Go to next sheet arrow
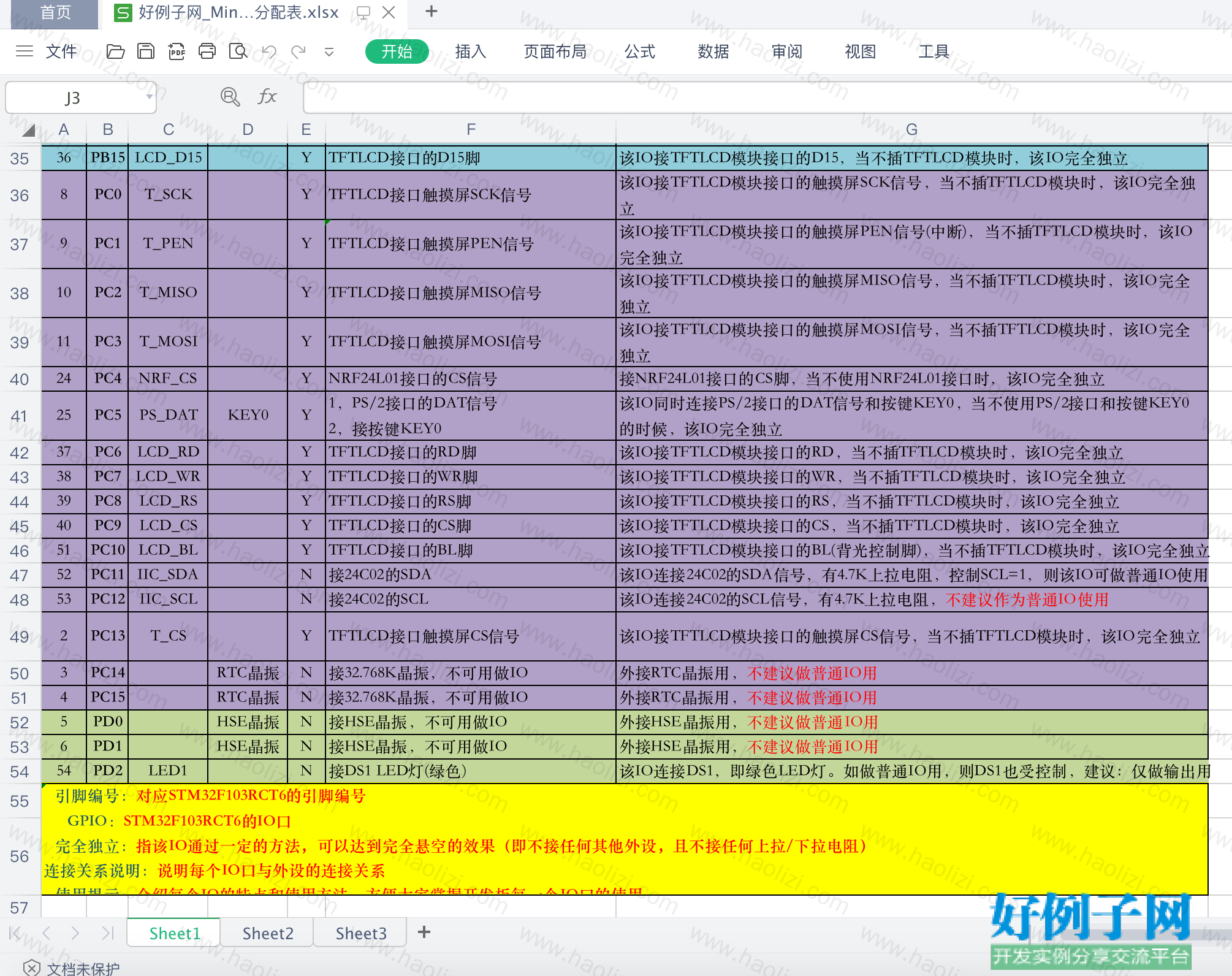This screenshot has height=976, width=1232. (75, 933)
